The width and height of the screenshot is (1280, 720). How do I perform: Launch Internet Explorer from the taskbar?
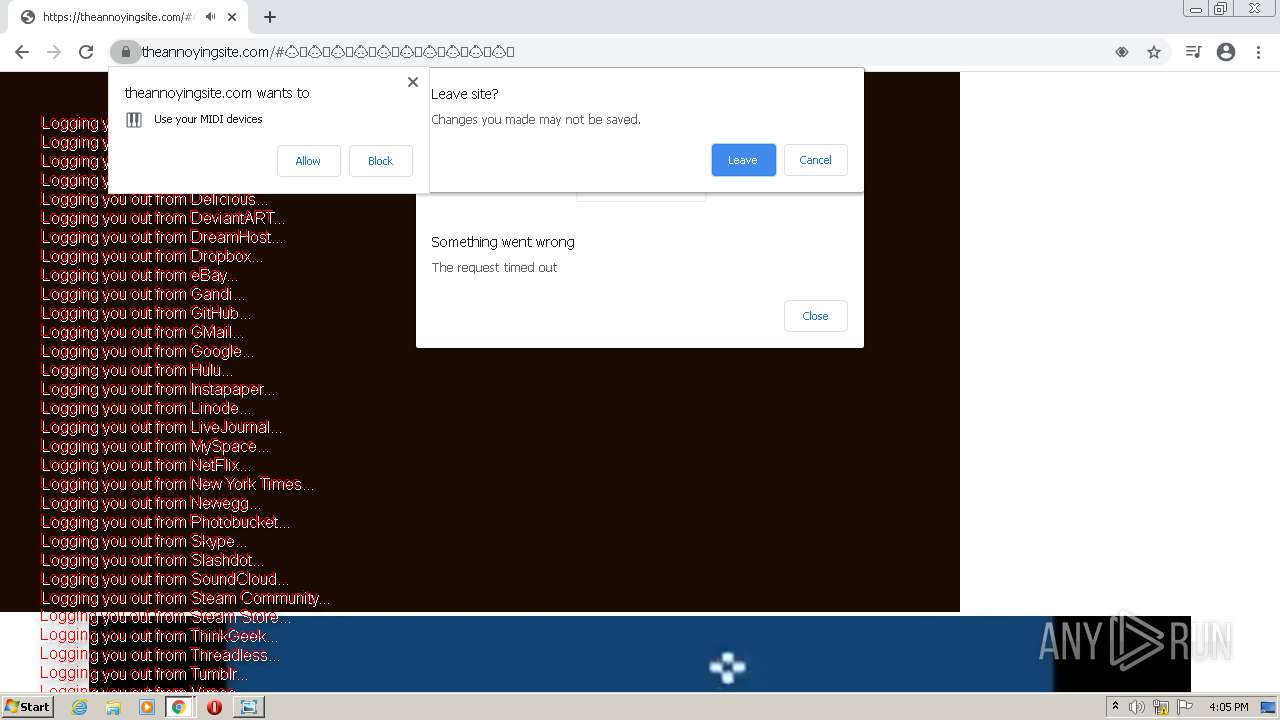point(80,707)
